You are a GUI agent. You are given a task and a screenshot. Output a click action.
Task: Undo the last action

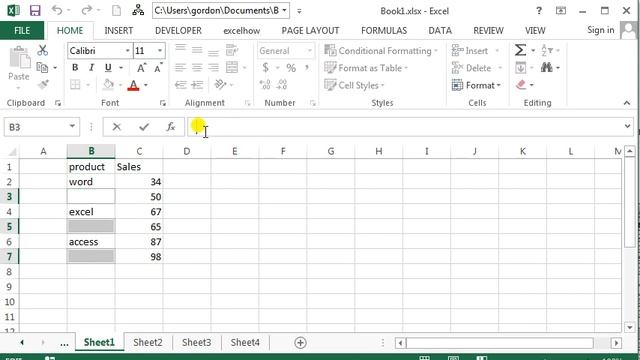[57, 10]
